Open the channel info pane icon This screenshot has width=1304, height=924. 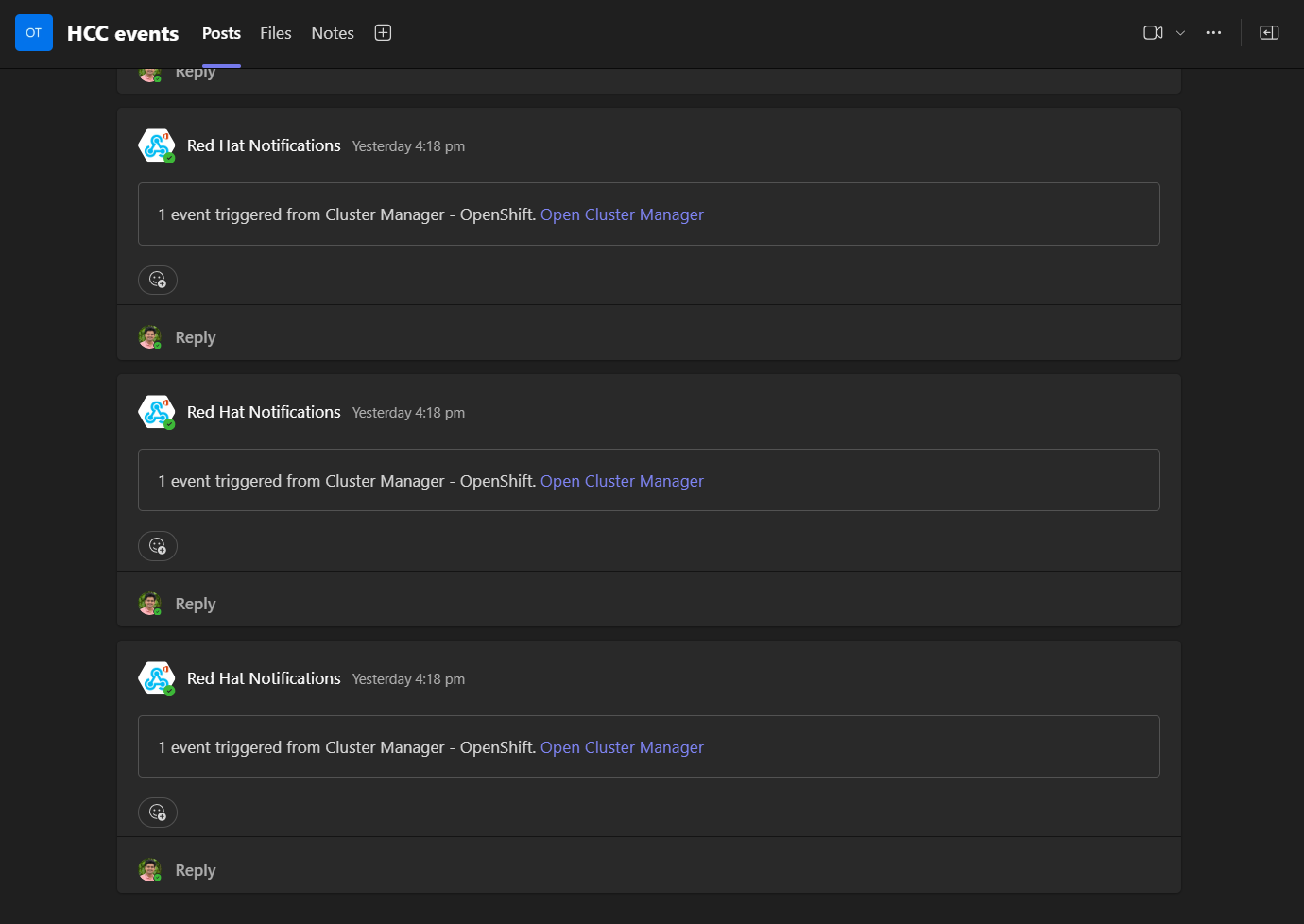click(x=1269, y=33)
